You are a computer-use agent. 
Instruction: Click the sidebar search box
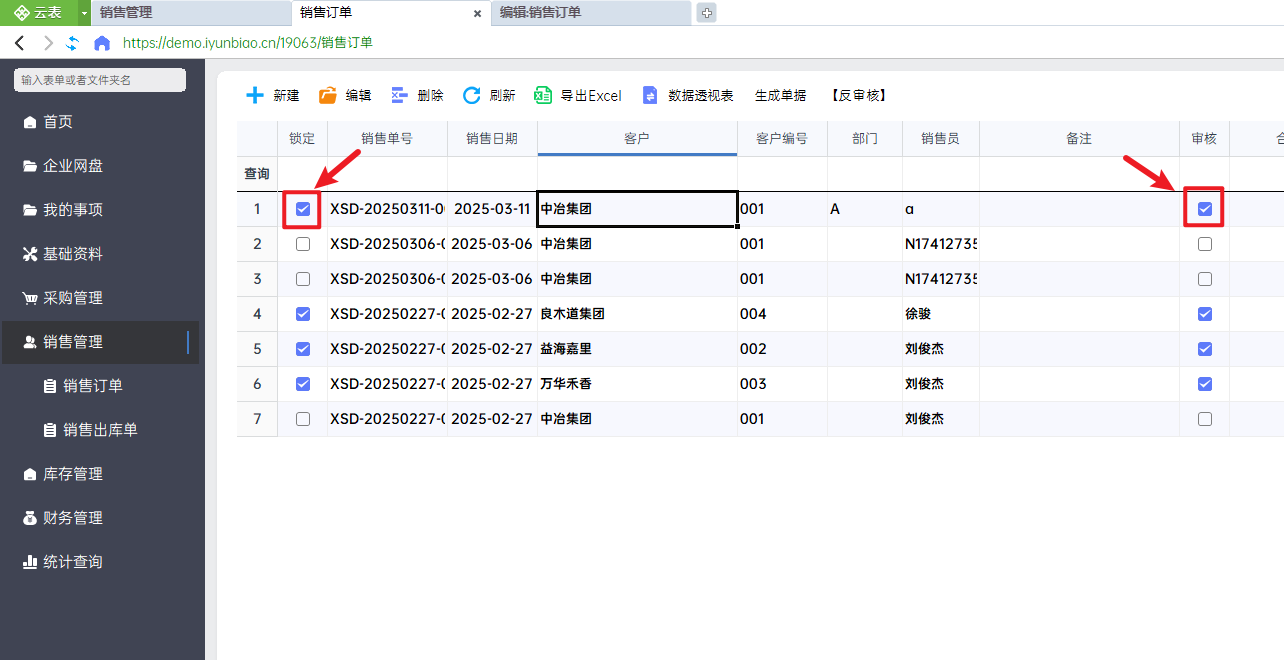[x=100, y=80]
